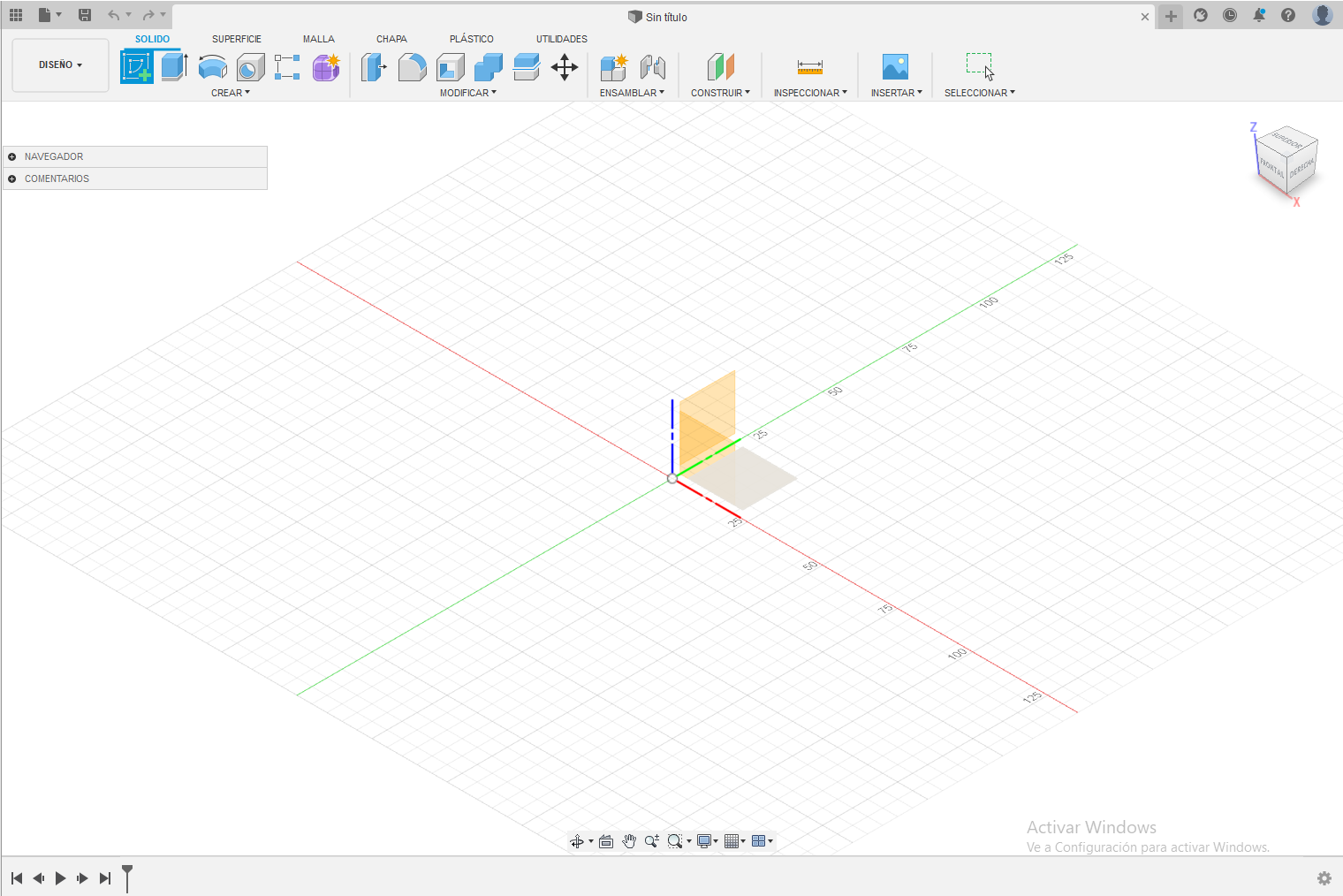Click the FRONTAL face of the view cube
Image resolution: width=1343 pixels, height=896 pixels.
click(1271, 167)
